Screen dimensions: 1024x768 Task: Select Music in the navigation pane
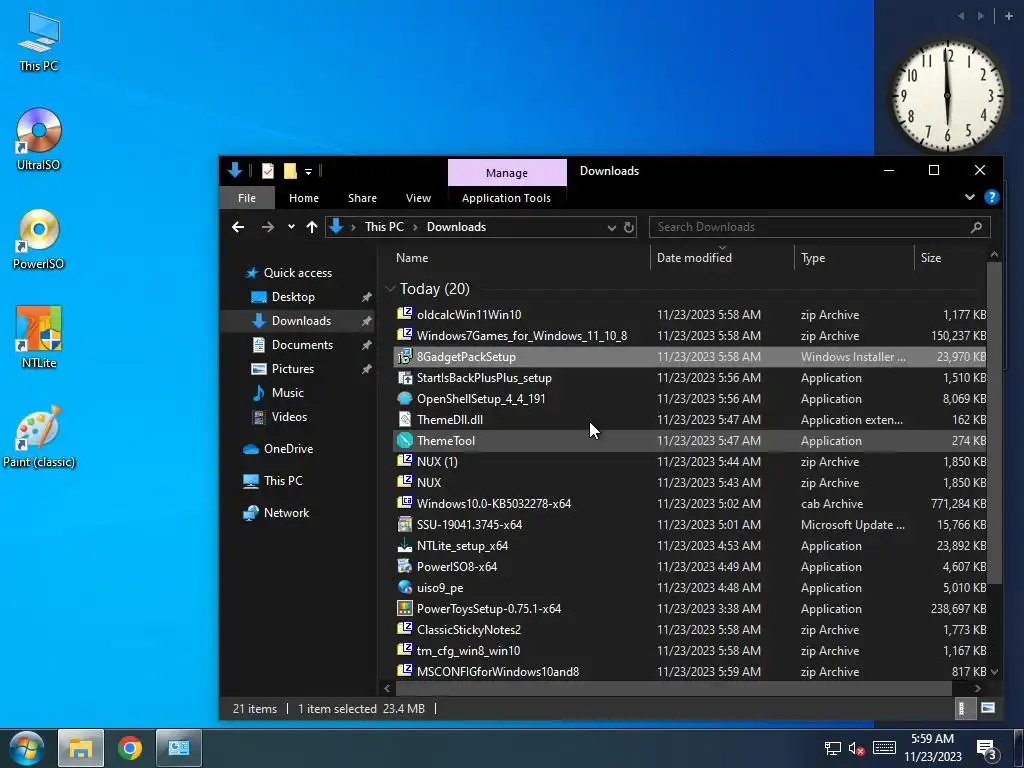(x=287, y=393)
